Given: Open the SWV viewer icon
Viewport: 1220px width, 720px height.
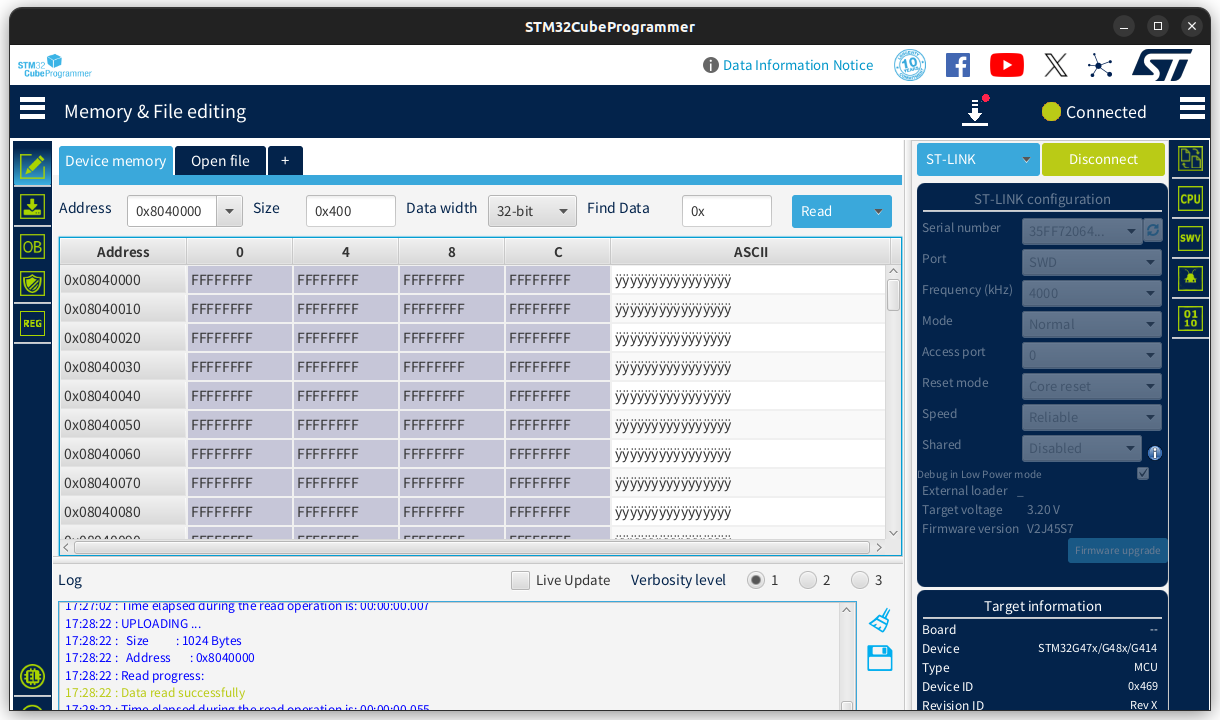Looking at the screenshot, I should coord(1190,238).
